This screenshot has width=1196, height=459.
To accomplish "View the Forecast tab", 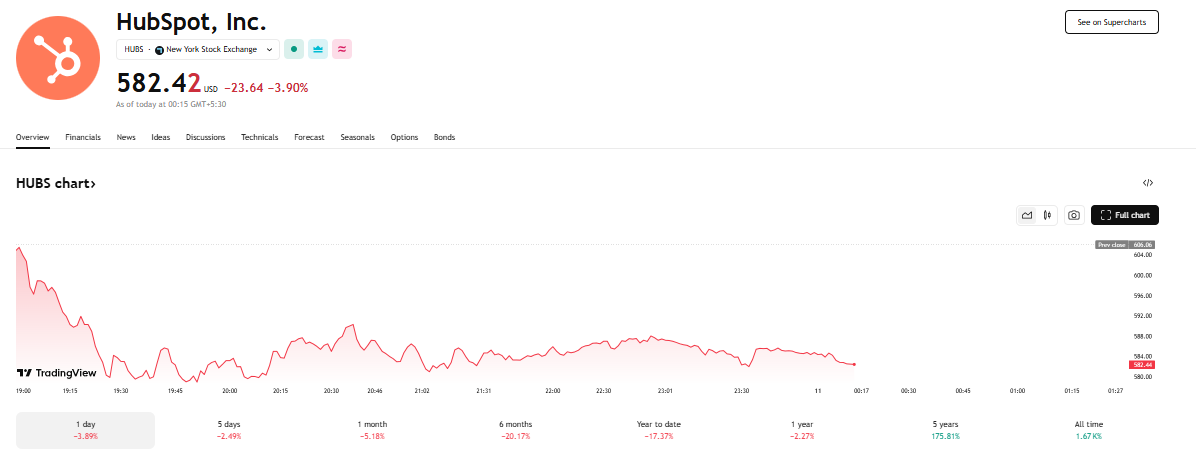I will pos(310,137).
